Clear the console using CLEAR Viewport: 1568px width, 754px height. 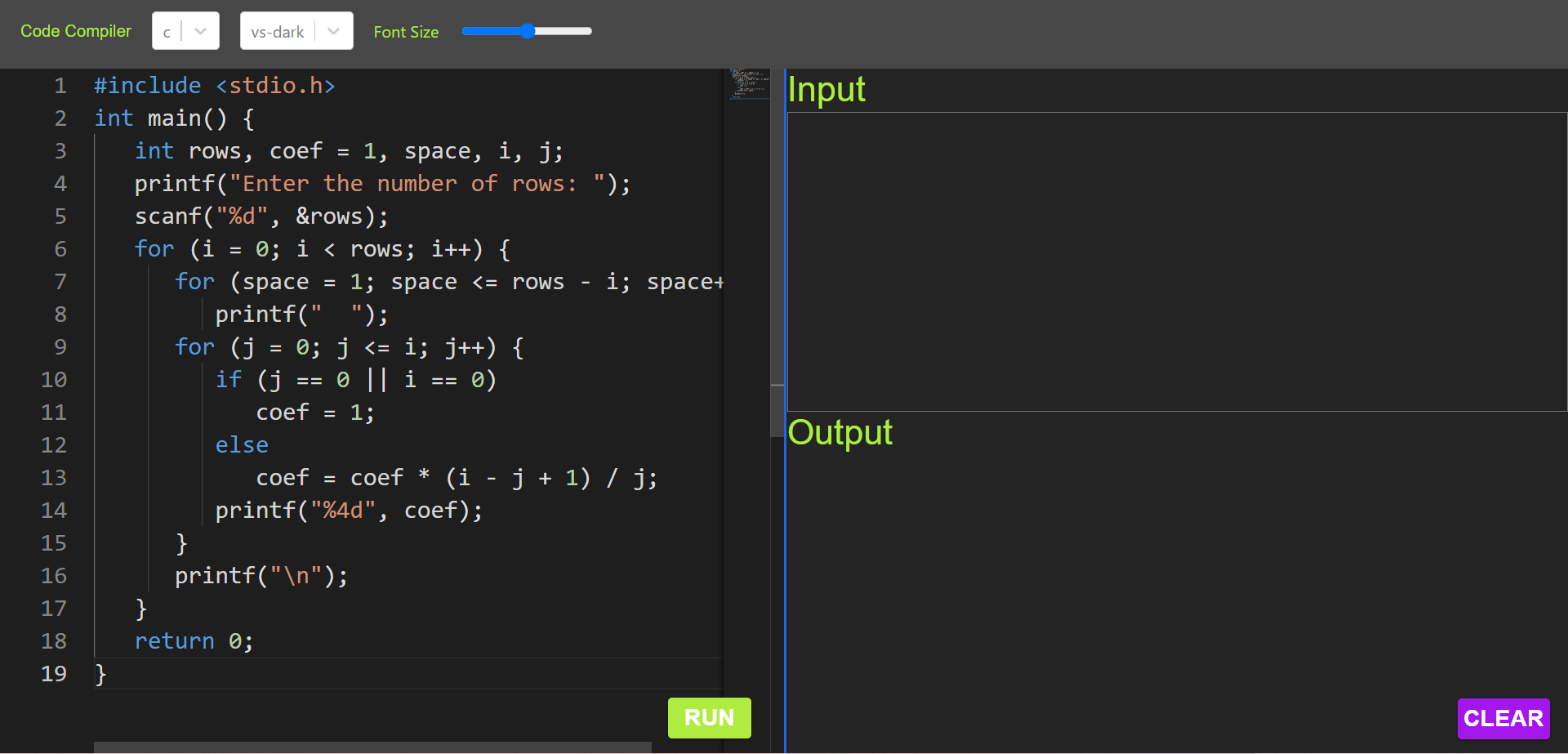coord(1503,718)
